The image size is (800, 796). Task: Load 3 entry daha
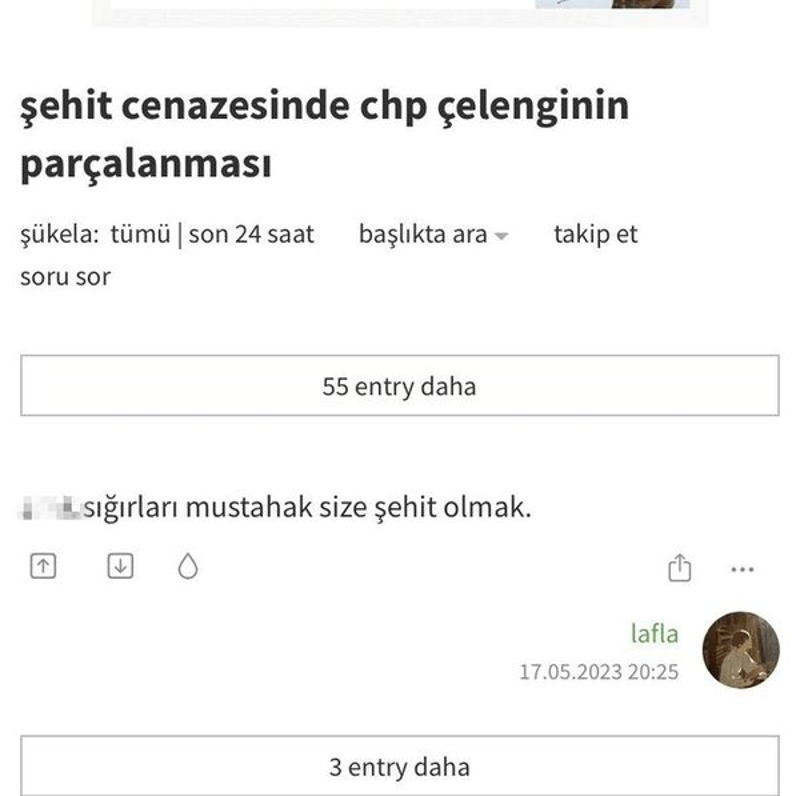(400, 767)
